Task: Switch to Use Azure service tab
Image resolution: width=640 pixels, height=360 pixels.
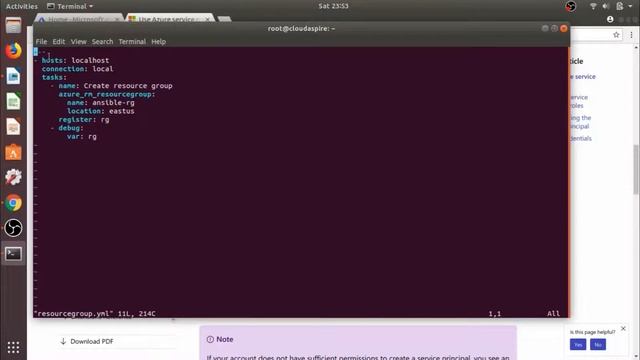Action: pos(169,19)
